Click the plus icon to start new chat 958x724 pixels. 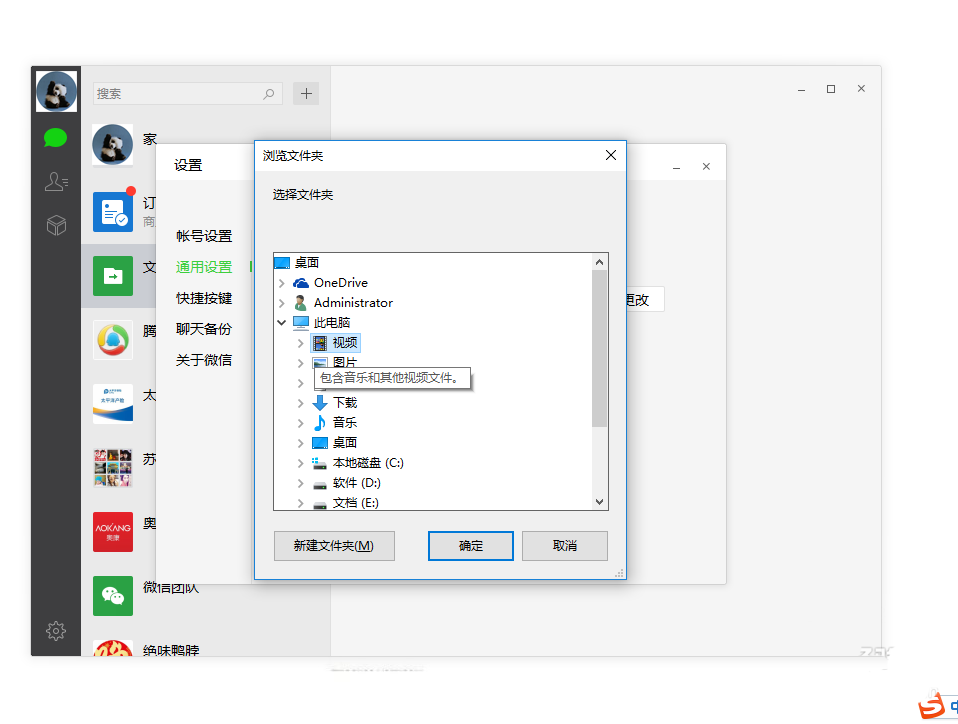[x=306, y=92]
